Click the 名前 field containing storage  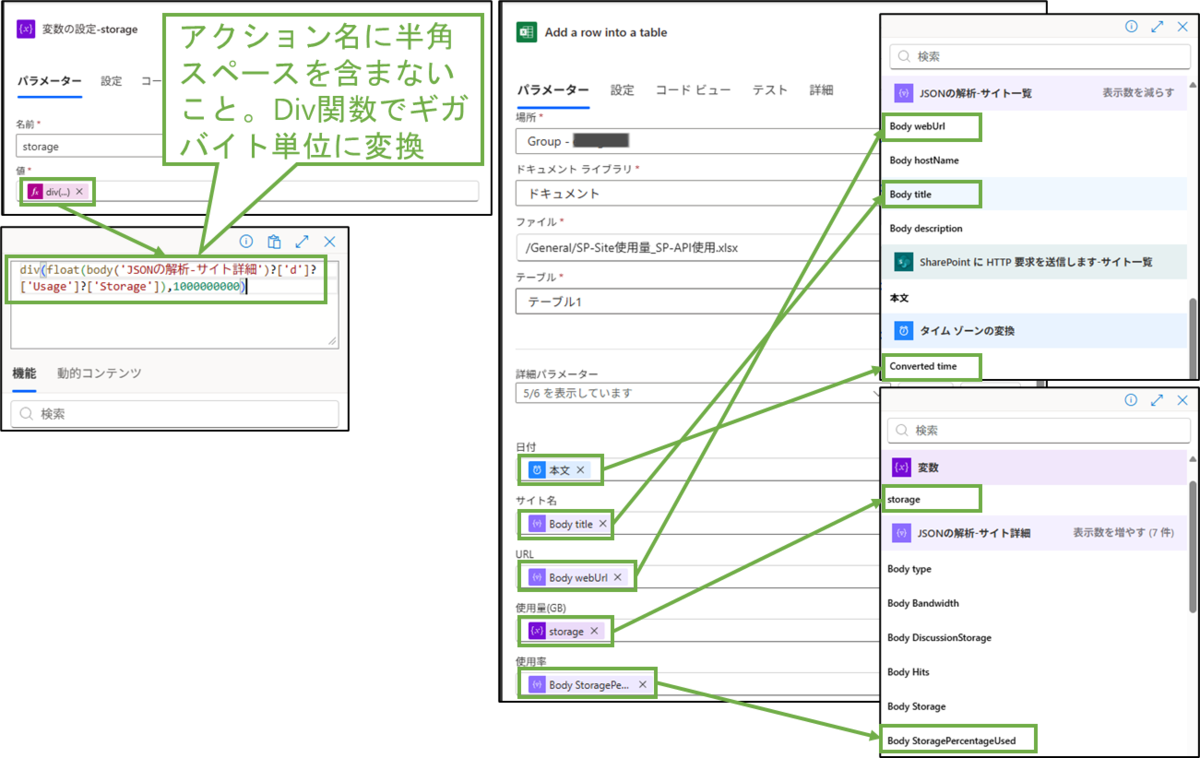[91, 146]
